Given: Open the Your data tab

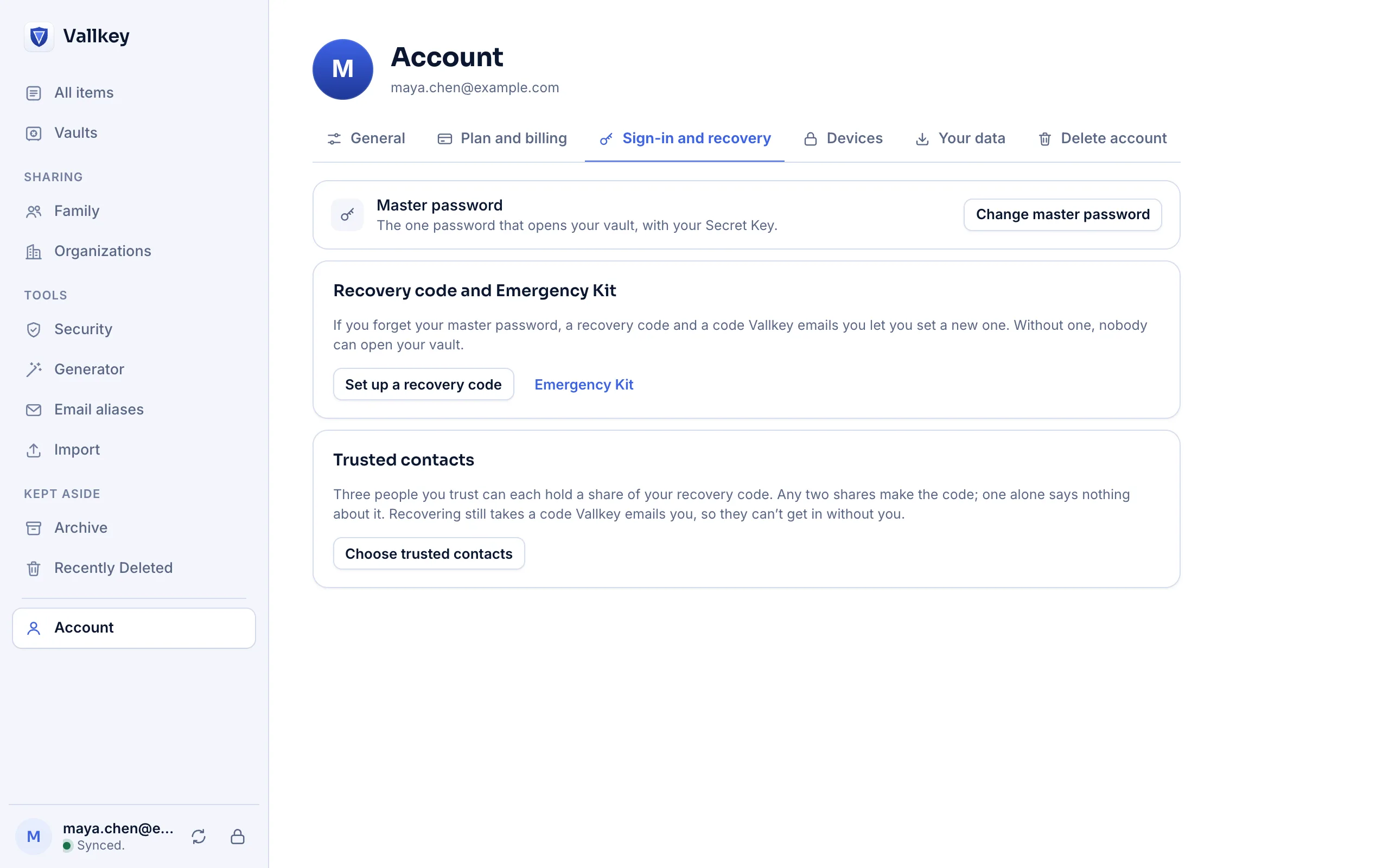Looking at the screenshot, I should [960, 138].
